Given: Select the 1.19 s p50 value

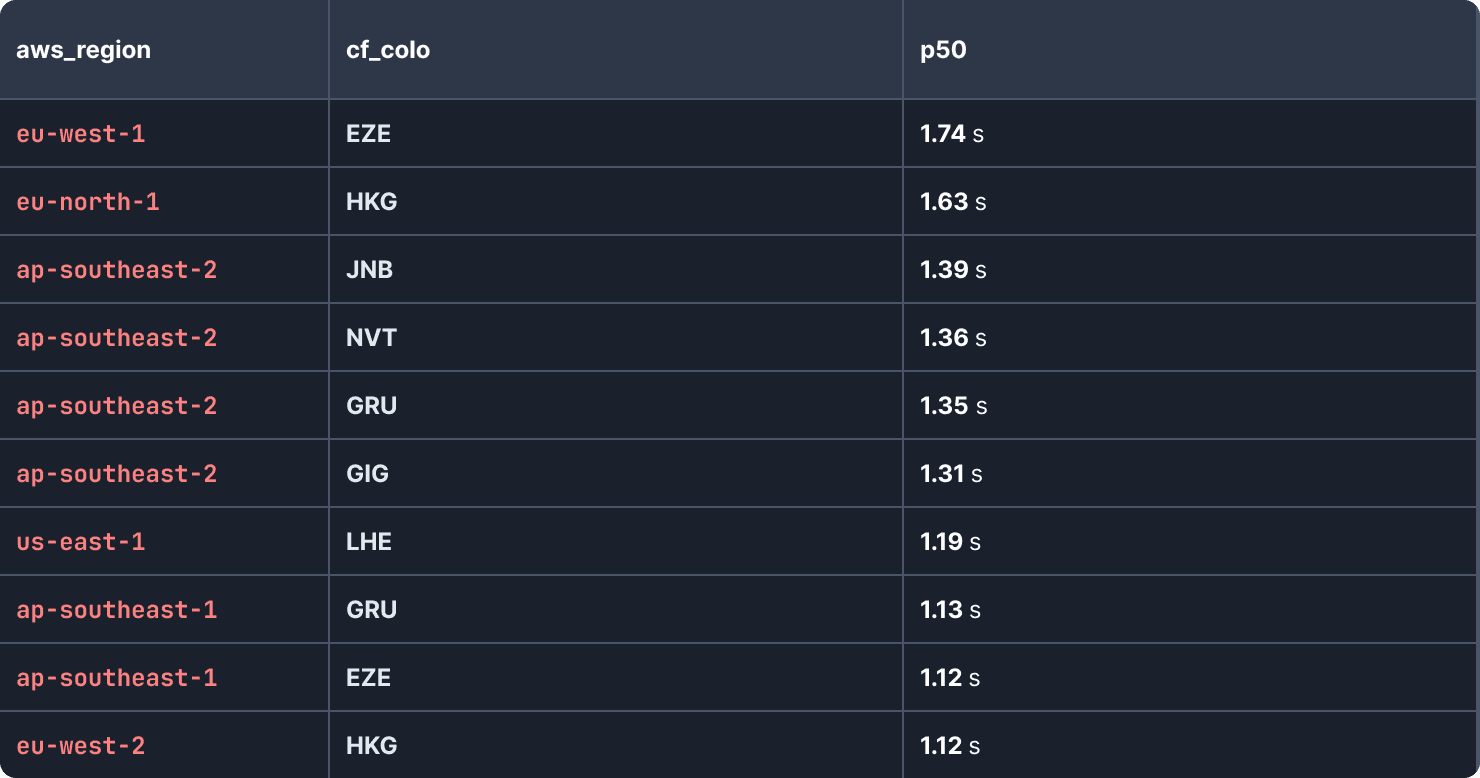Looking at the screenshot, I should pos(950,542).
